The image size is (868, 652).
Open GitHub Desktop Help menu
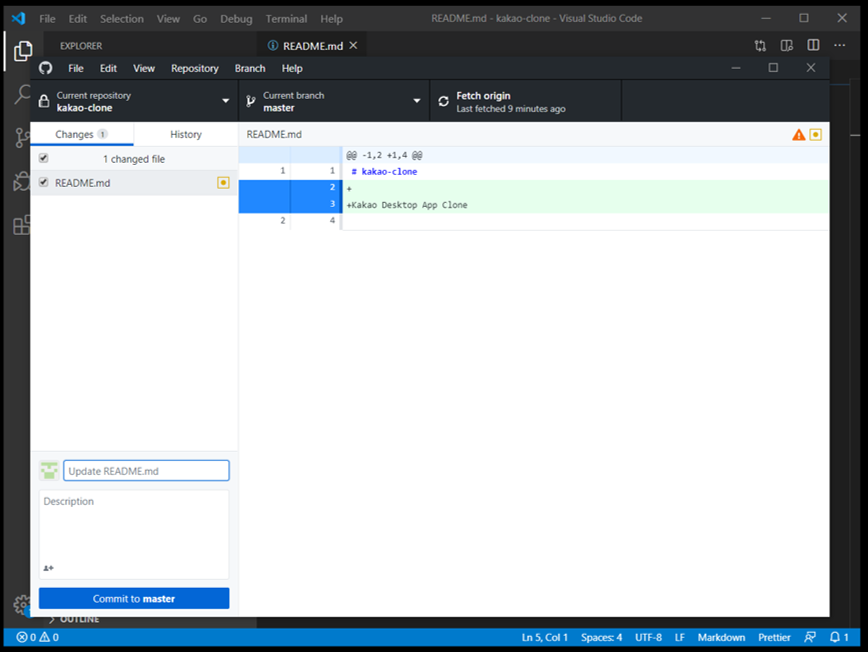coord(292,68)
